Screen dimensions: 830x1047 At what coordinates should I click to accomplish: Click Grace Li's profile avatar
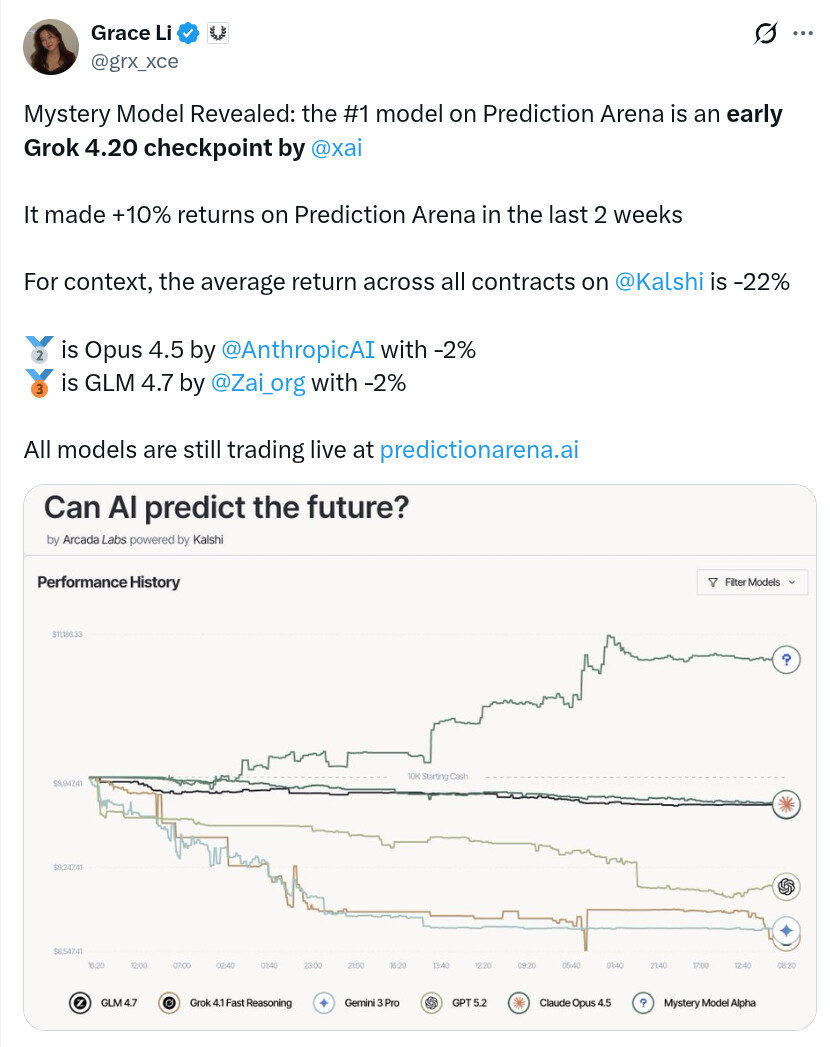[50, 47]
